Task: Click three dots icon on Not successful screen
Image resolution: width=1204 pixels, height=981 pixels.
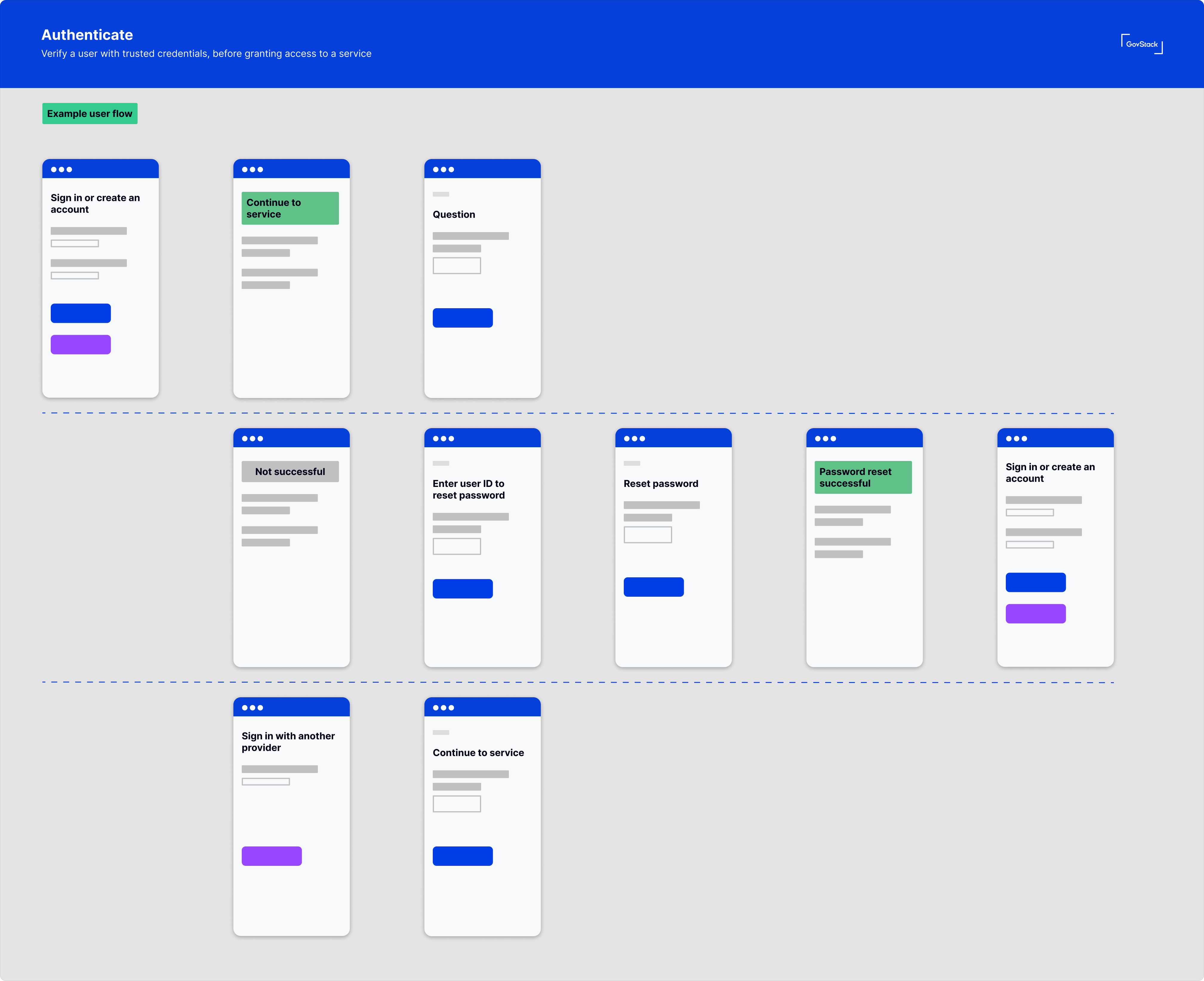Action: (x=252, y=439)
